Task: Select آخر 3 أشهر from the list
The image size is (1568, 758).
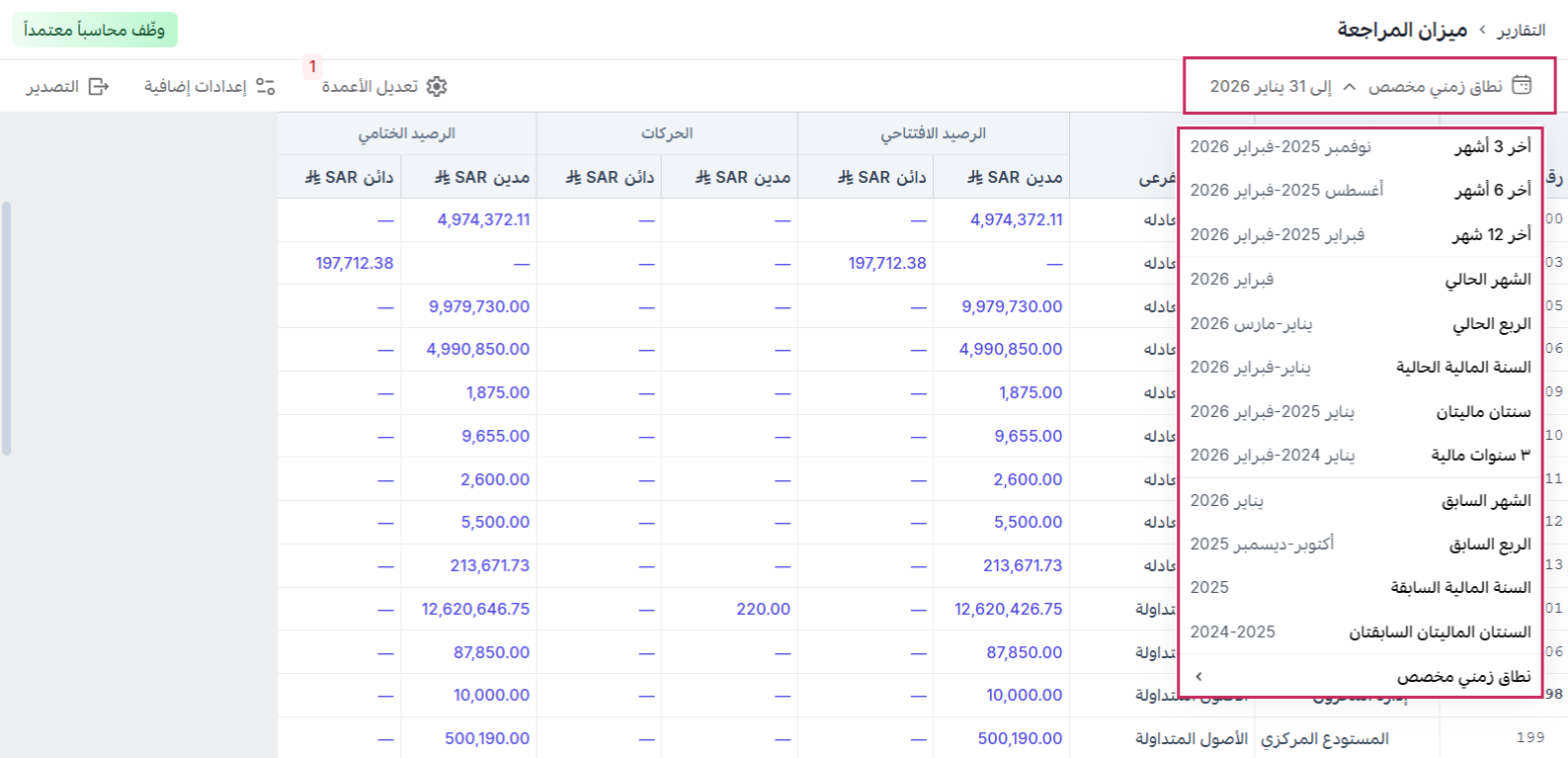Action: click(1361, 146)
